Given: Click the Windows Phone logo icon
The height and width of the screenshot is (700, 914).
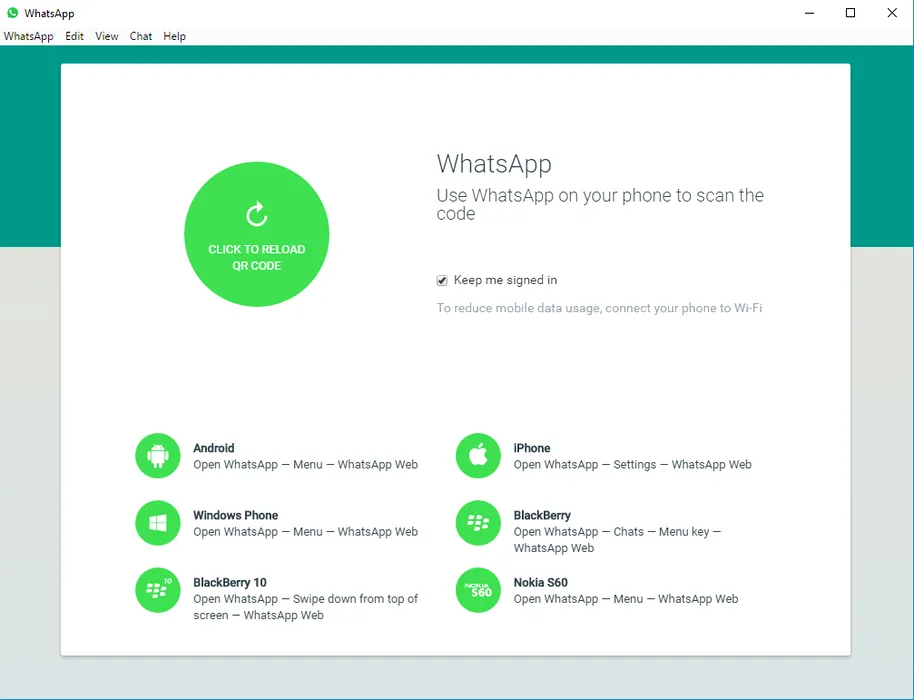Looking at the screenshot, I should tap(157, 523).
